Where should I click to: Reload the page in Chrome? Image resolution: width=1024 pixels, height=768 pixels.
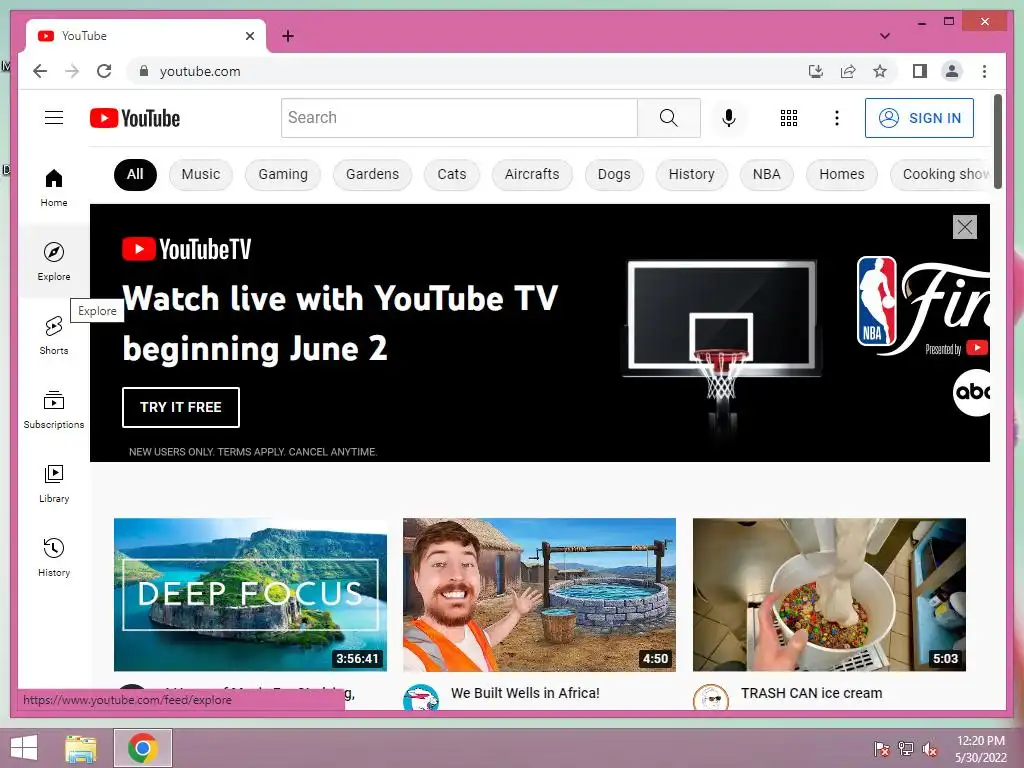click(104, 71)
